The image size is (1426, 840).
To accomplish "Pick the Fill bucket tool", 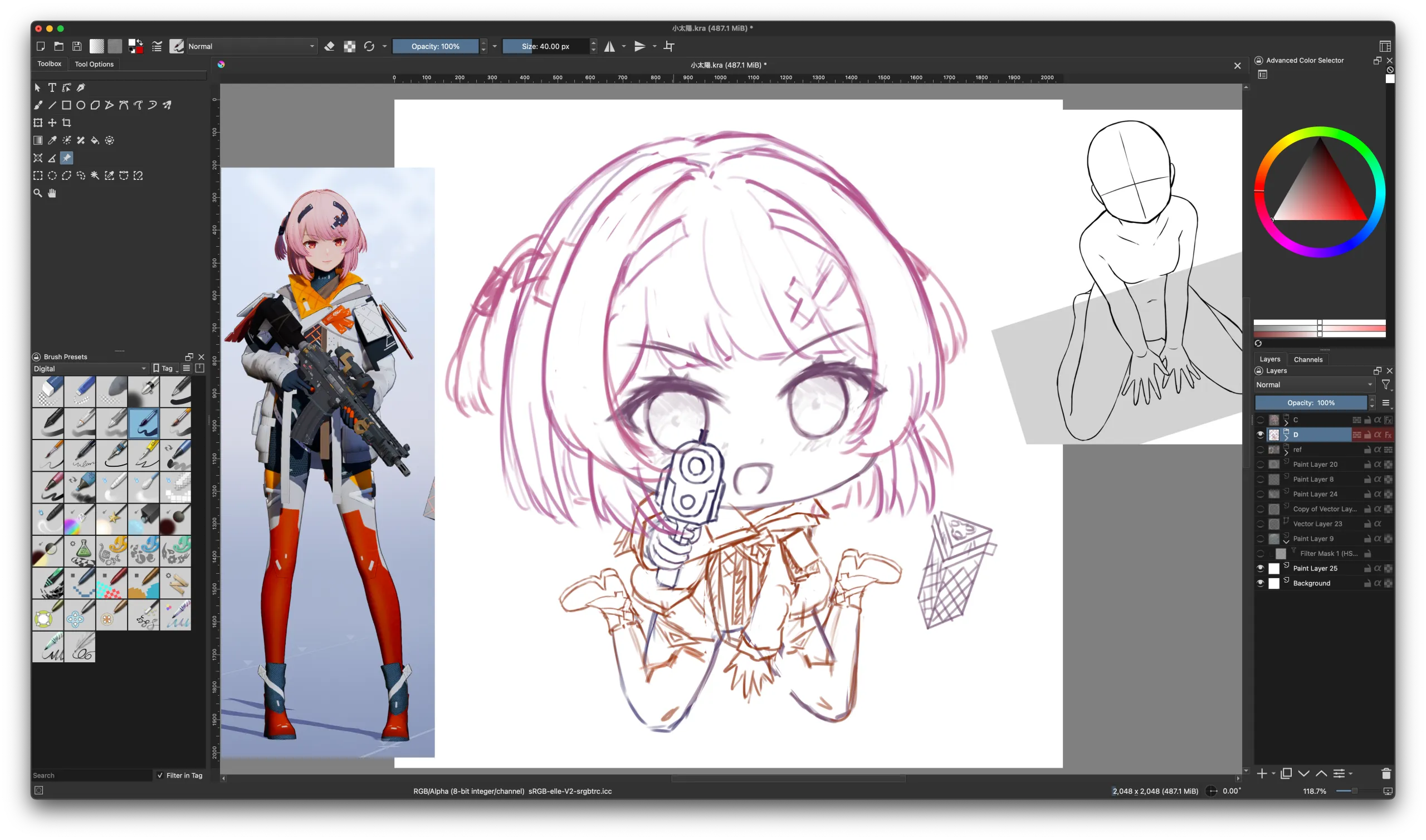I will (95, 140).
